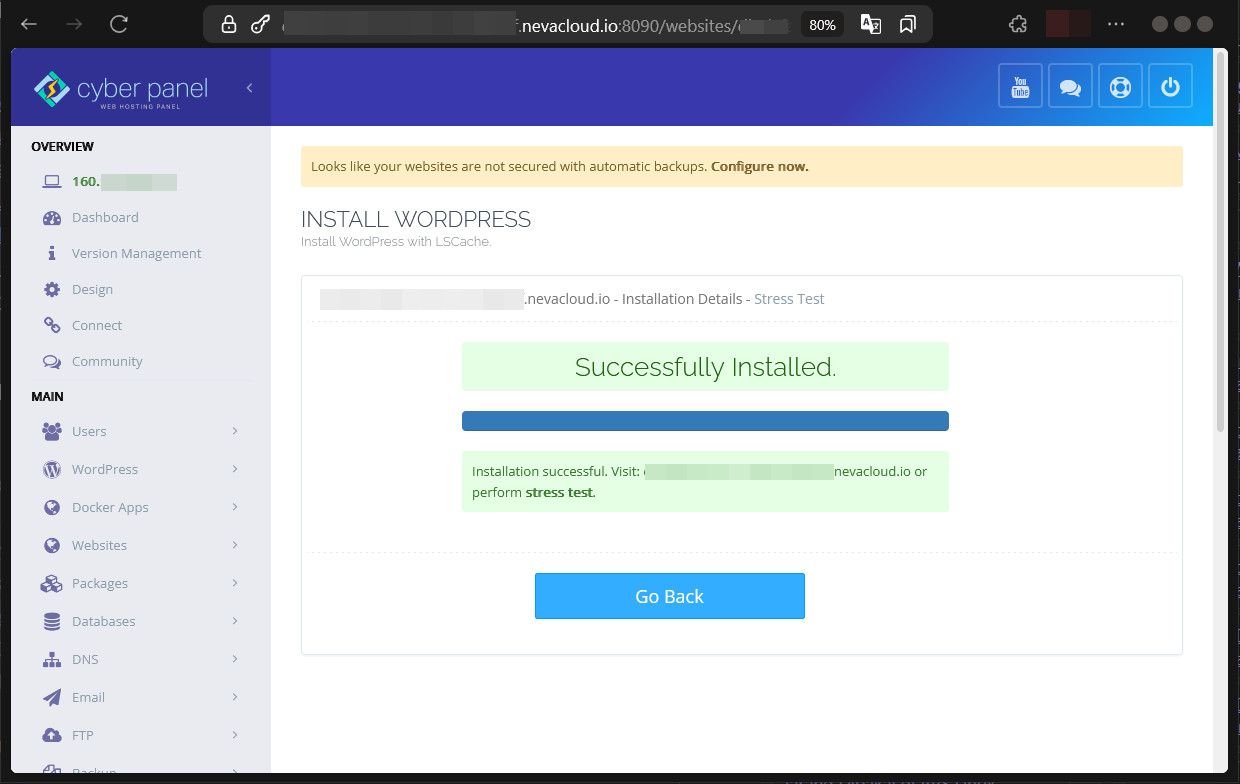Screen dimensions: 1240x784
Task: Open Stress Test link in installation header
Action: [789, 299]
